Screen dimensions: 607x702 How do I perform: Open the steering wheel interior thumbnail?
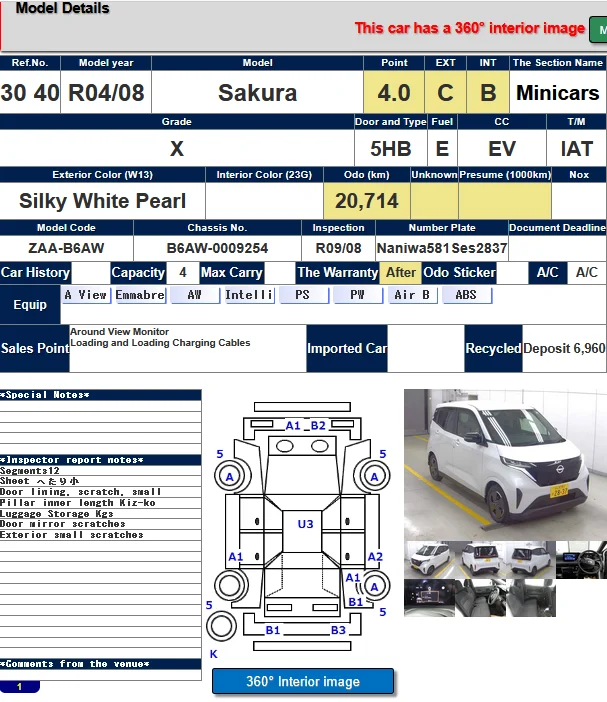point(581,558)
